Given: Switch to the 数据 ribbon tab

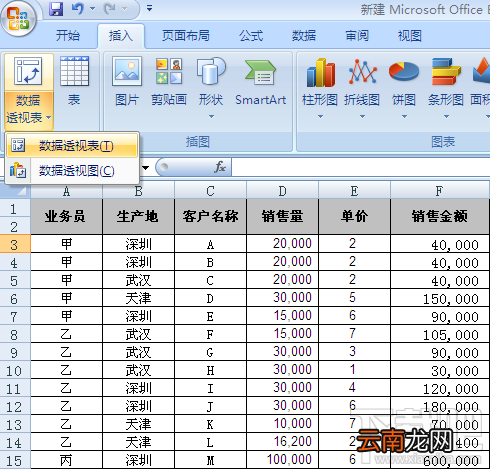Looking at the screenshot, I should click(x=304, y=36).
